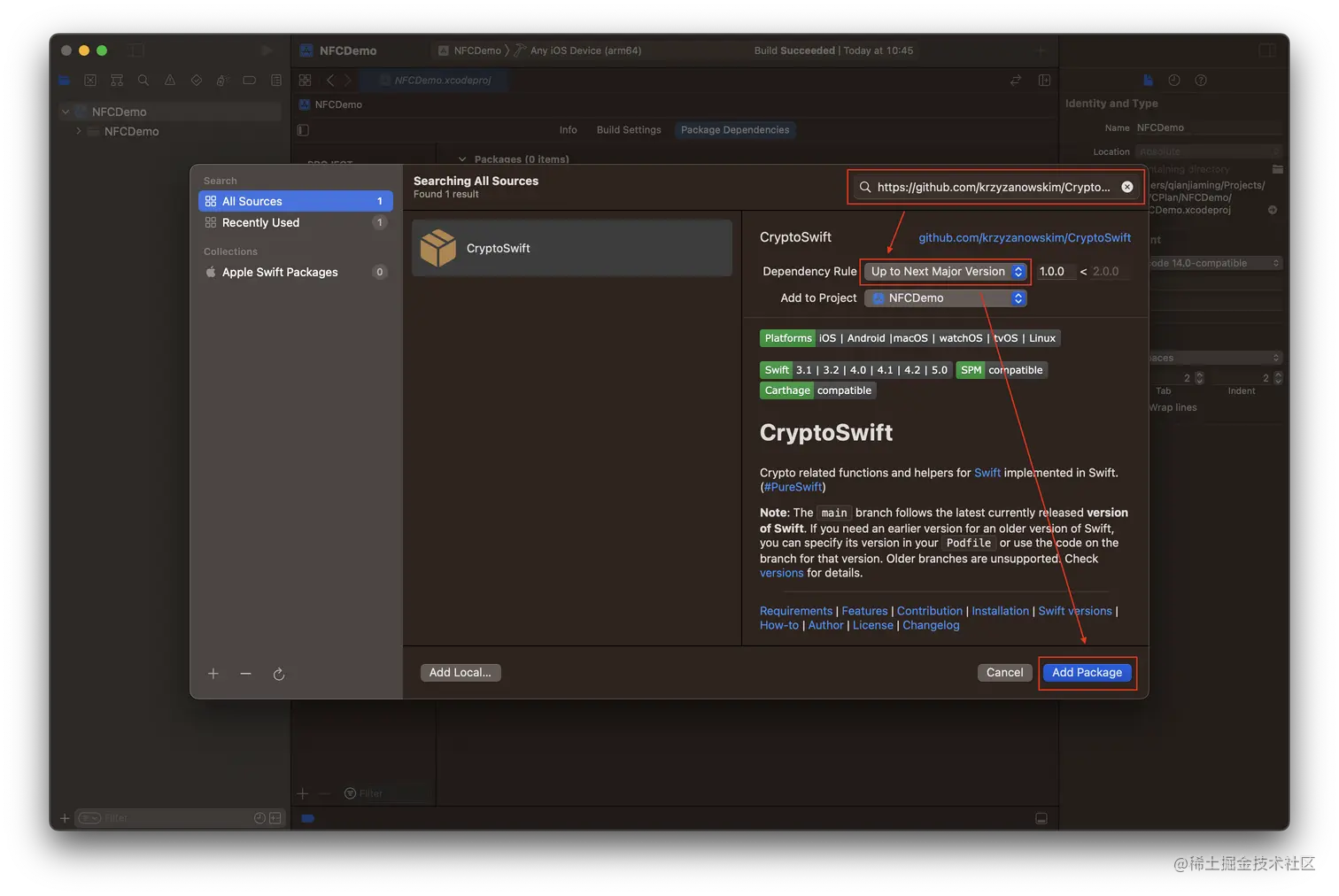The height and width of the screenshot is (896, 1339).
Task: Open the Find navigator magnifier icon
Action: (x=143, y=81)
